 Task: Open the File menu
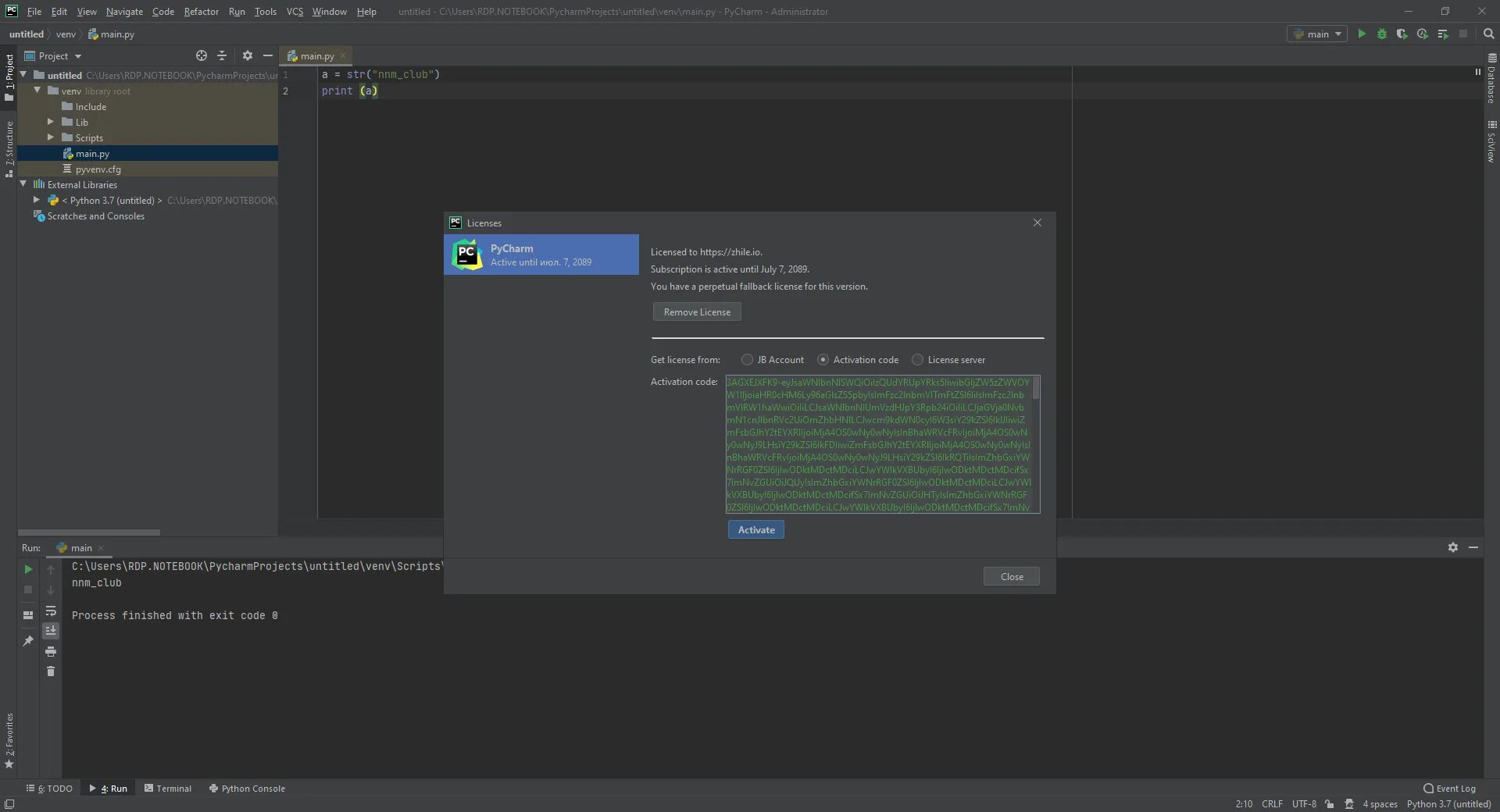[34, 12]
